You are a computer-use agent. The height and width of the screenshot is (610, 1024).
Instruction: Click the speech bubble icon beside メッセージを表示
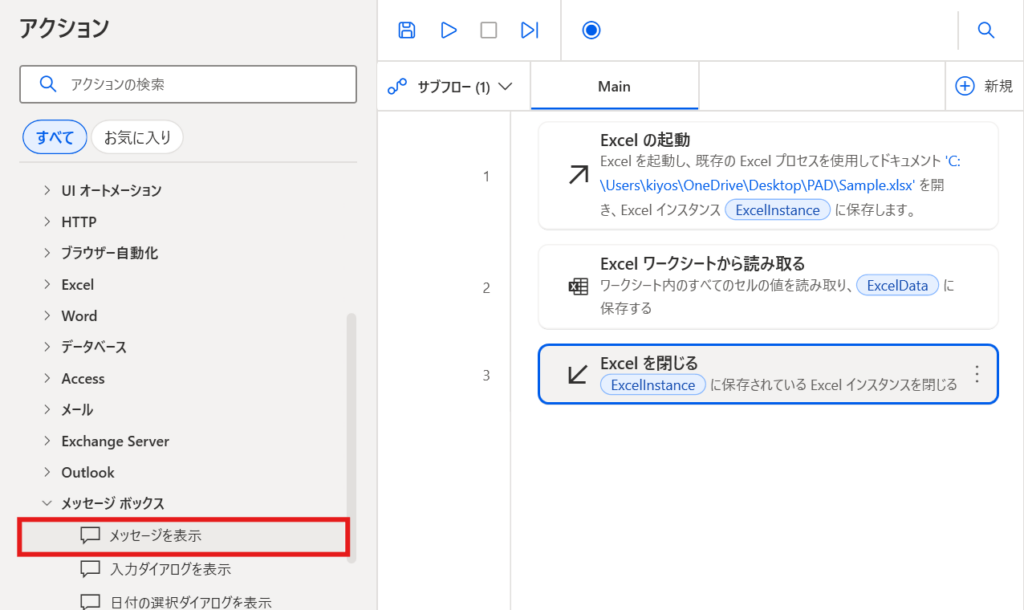click(x=90, y=536)
